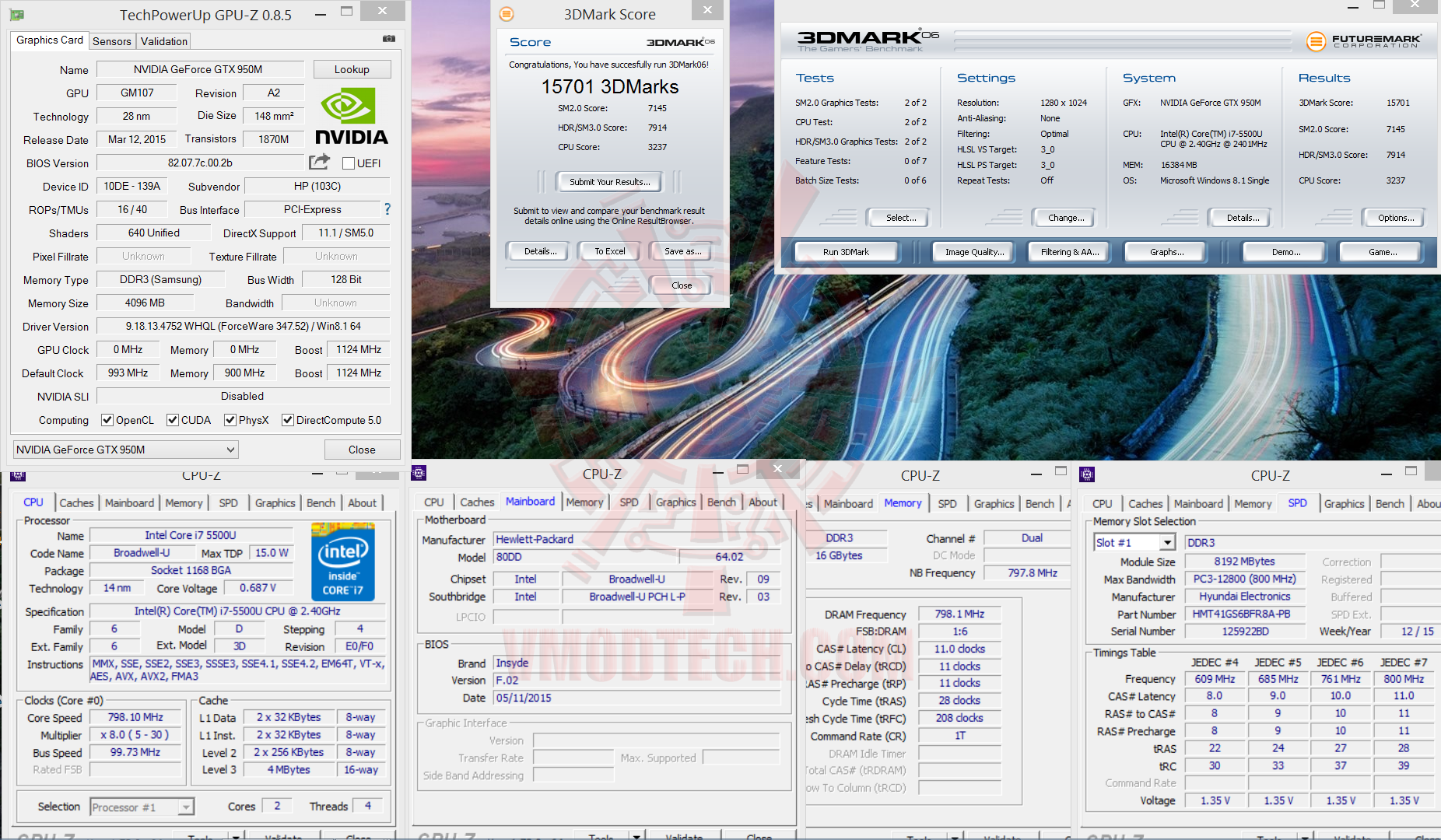Screen dimensions: 1441x840
Task: Click To Excel in the 3DMark Score dialog
Action: point(610,251)
